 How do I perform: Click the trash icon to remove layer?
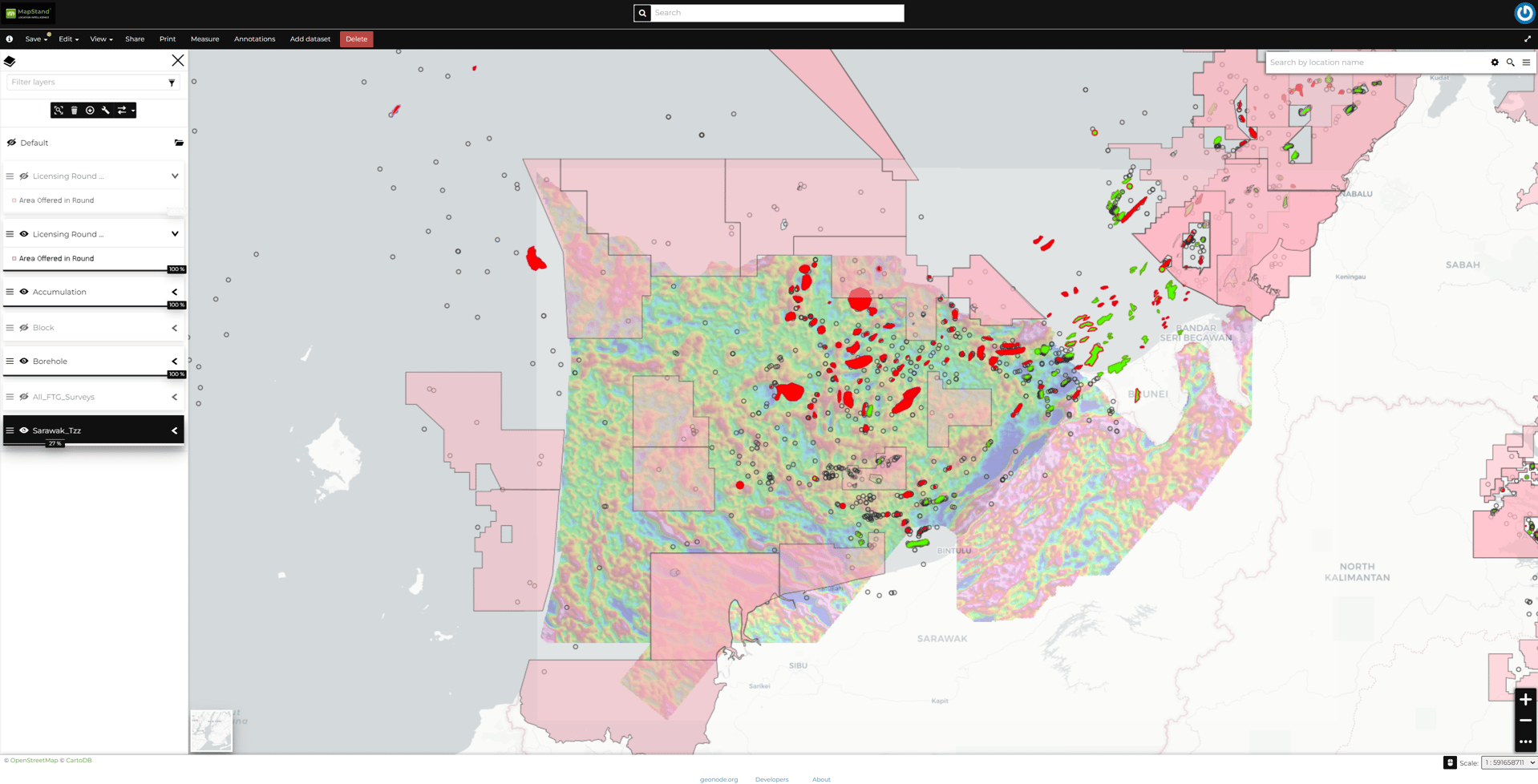75,111
